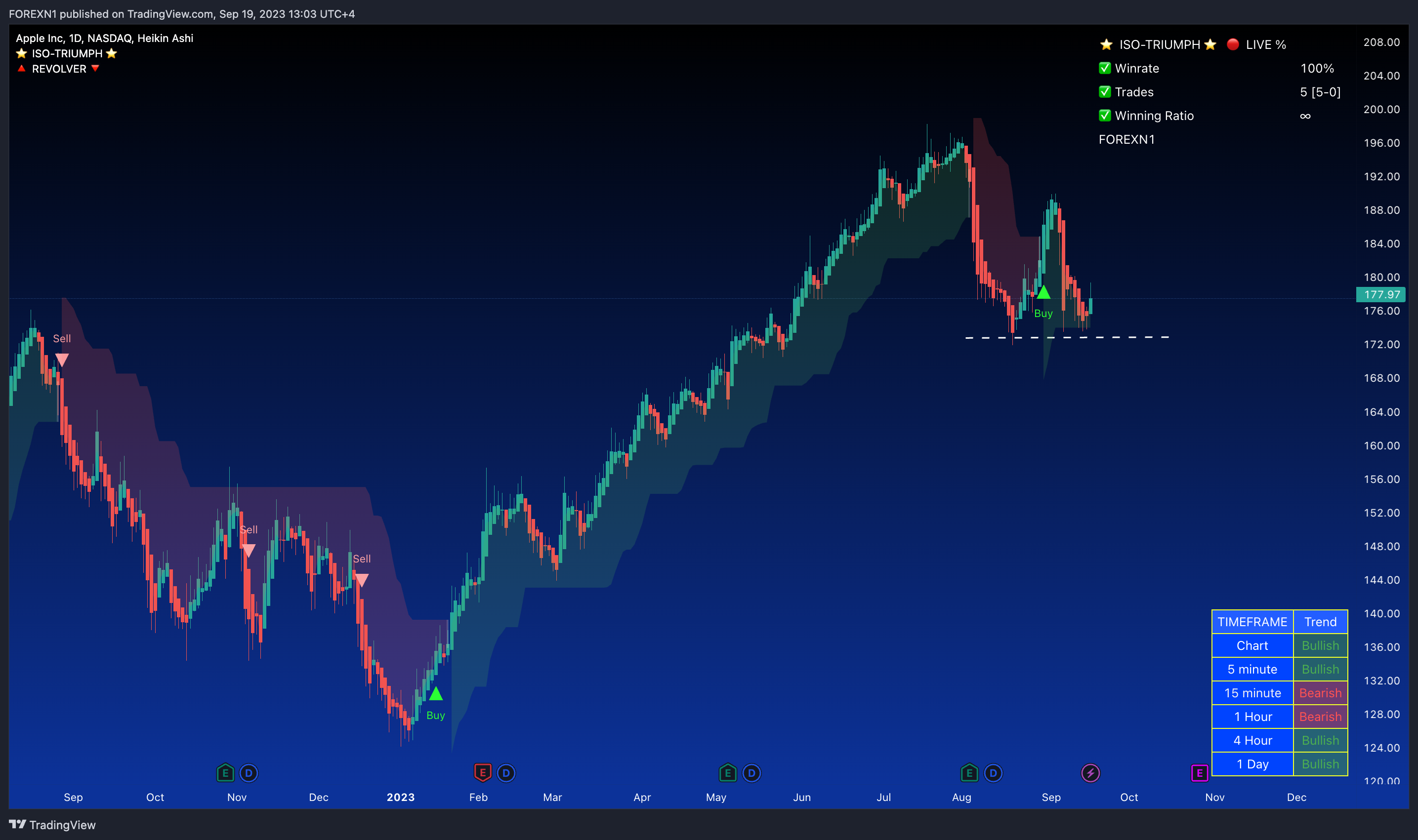Click the green checkmark beside Trades
This screenshot has height=840, width=1418.
click(1105, 92)
